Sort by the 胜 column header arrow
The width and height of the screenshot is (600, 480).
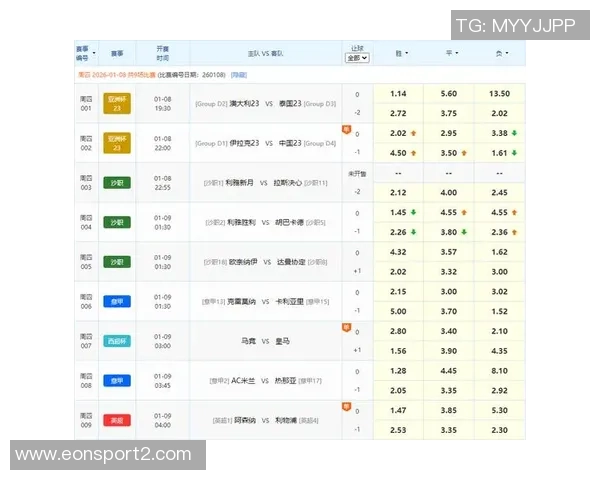406,53
